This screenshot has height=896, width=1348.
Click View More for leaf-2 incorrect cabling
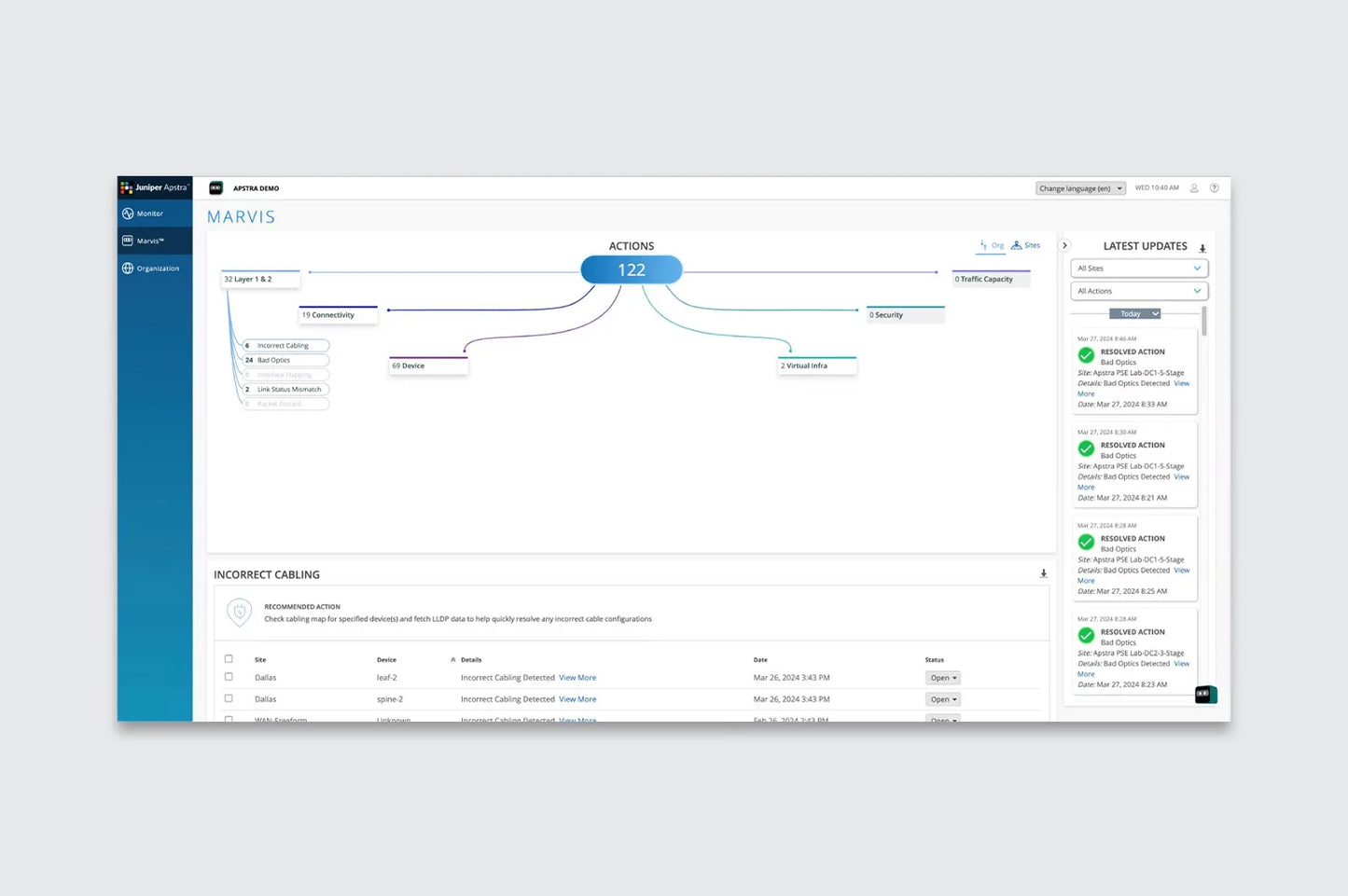[577, 677]
